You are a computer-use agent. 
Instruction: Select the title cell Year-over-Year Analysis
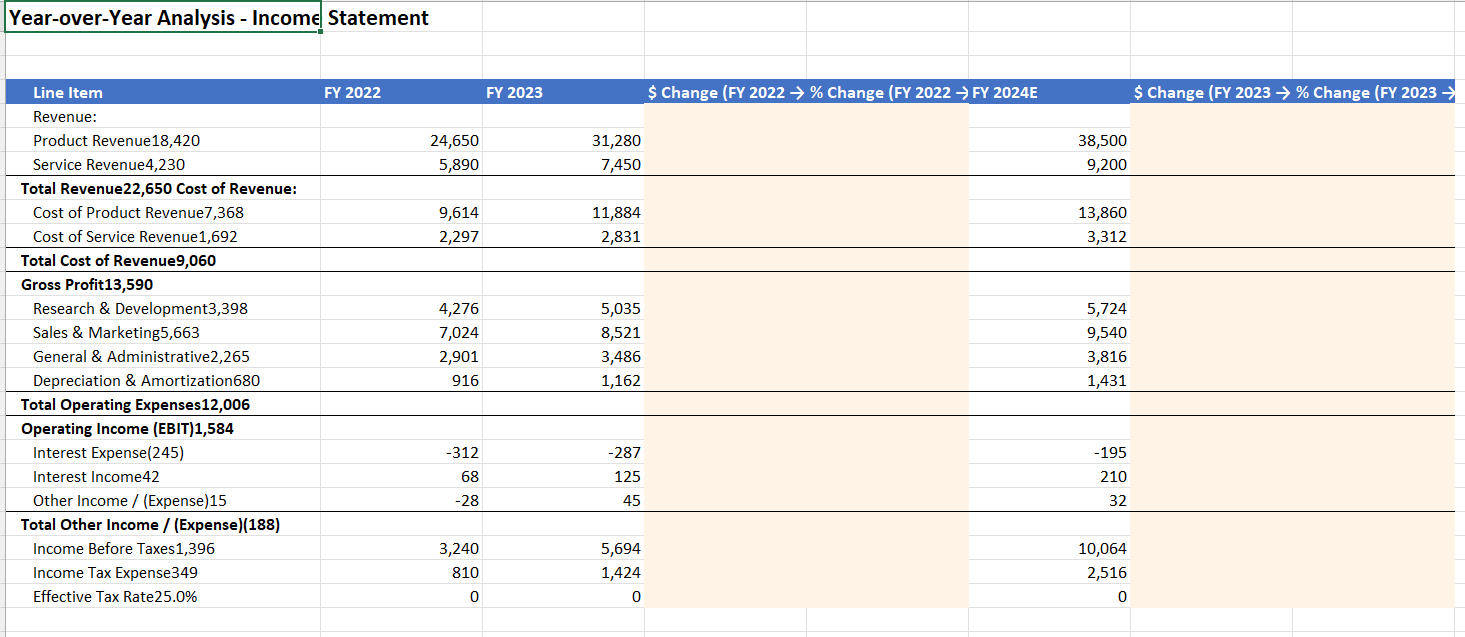pyautogui.click(x=160, y=17)
